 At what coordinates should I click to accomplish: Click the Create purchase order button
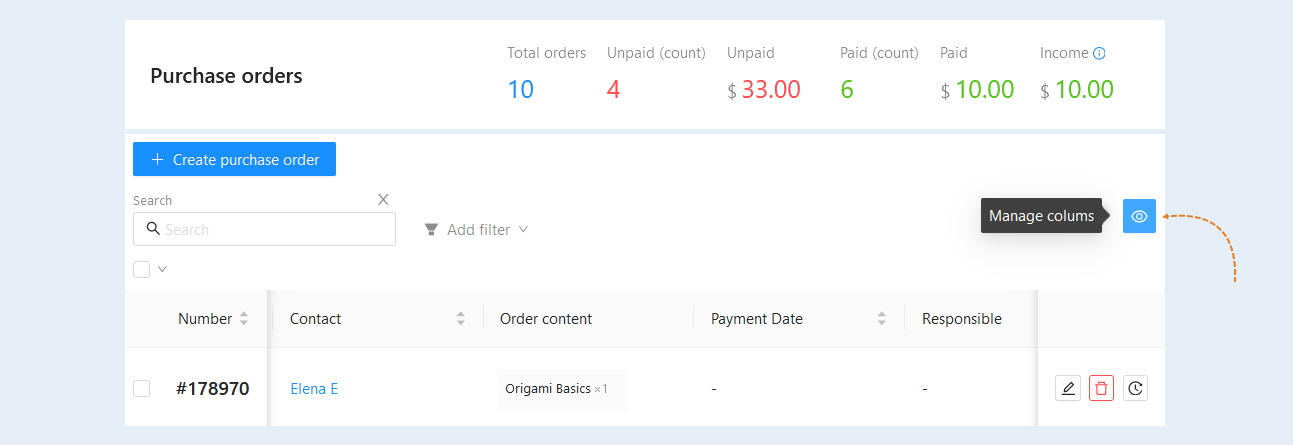tap(234, 160)
